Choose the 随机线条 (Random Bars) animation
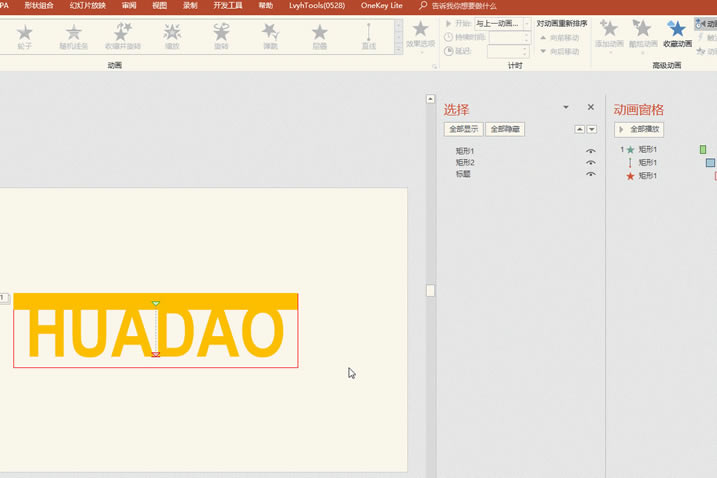The width and height of the screenshot is (717, 478). click(74, 37)
